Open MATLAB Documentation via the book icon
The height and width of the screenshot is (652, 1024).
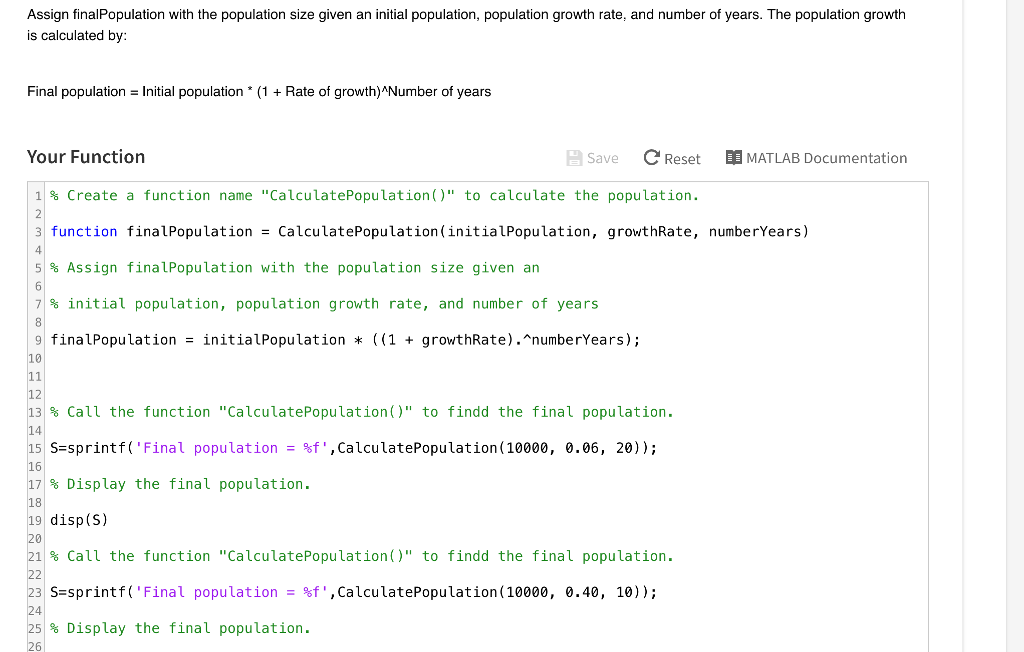(735, 158)
